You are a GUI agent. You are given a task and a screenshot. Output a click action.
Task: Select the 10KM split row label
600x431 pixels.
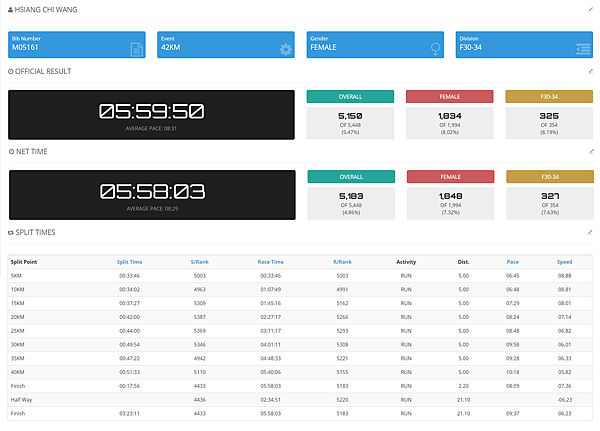click(x=18, y=289)
